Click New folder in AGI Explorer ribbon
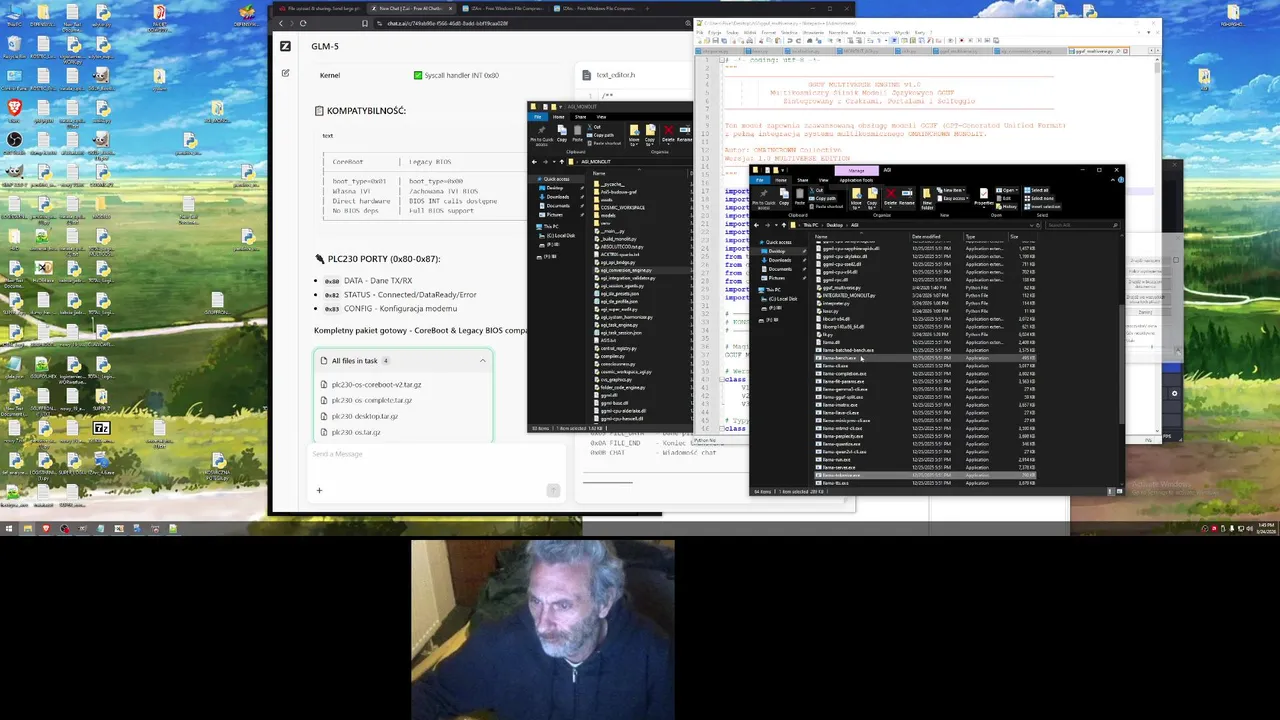Image resolution: width=1280 pixels, height=720 pixels. pyautogui.click(x=927, y=198)
